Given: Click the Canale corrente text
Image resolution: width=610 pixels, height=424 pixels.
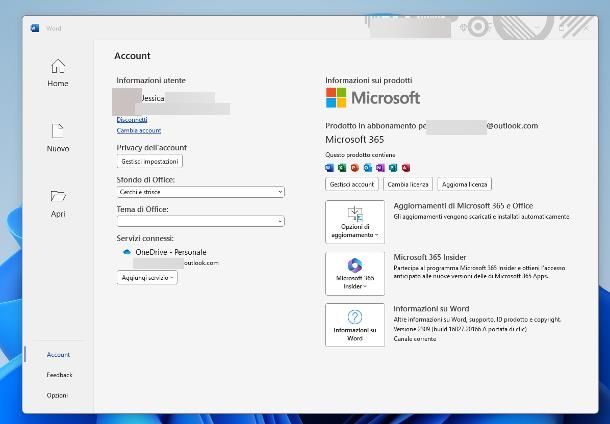Looking at the screenshot, I should click(x=415, y=339).
